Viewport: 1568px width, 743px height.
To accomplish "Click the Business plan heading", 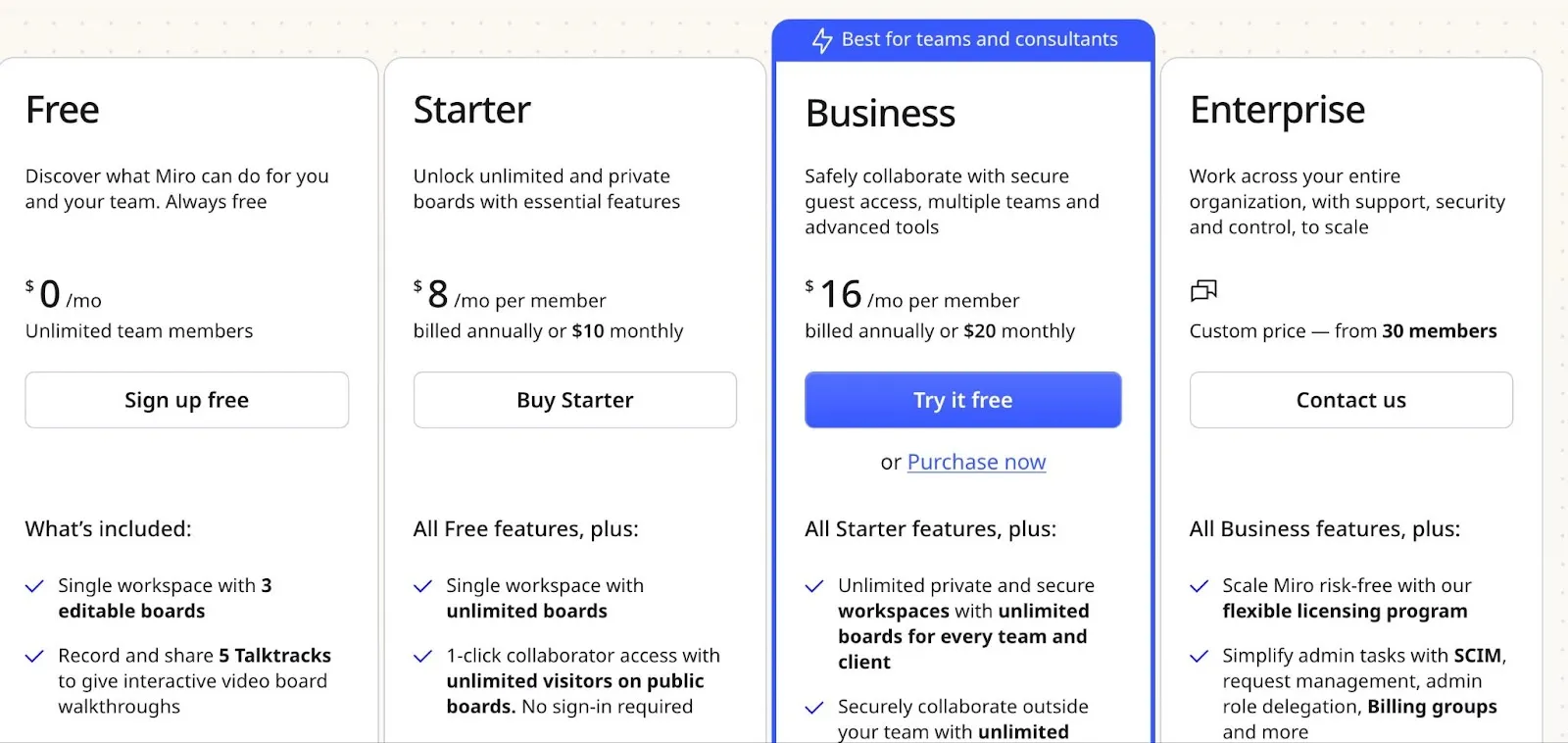I will 880,114.
